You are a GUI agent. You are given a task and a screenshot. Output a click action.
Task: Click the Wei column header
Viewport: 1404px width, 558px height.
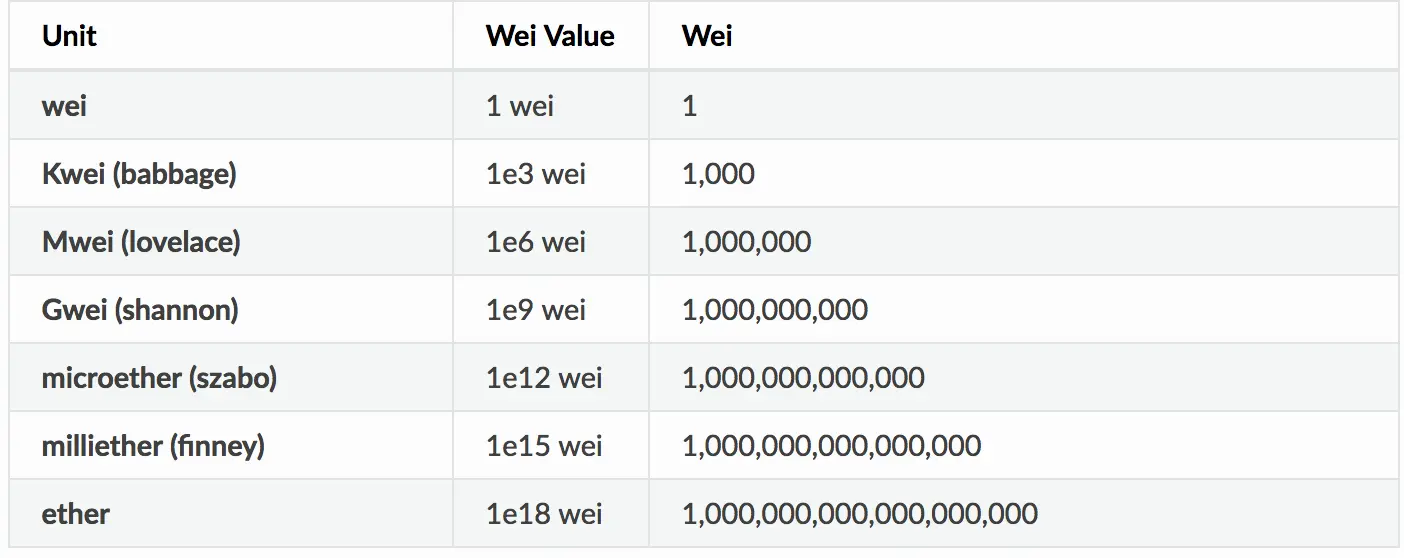click(x=707, y=36)
